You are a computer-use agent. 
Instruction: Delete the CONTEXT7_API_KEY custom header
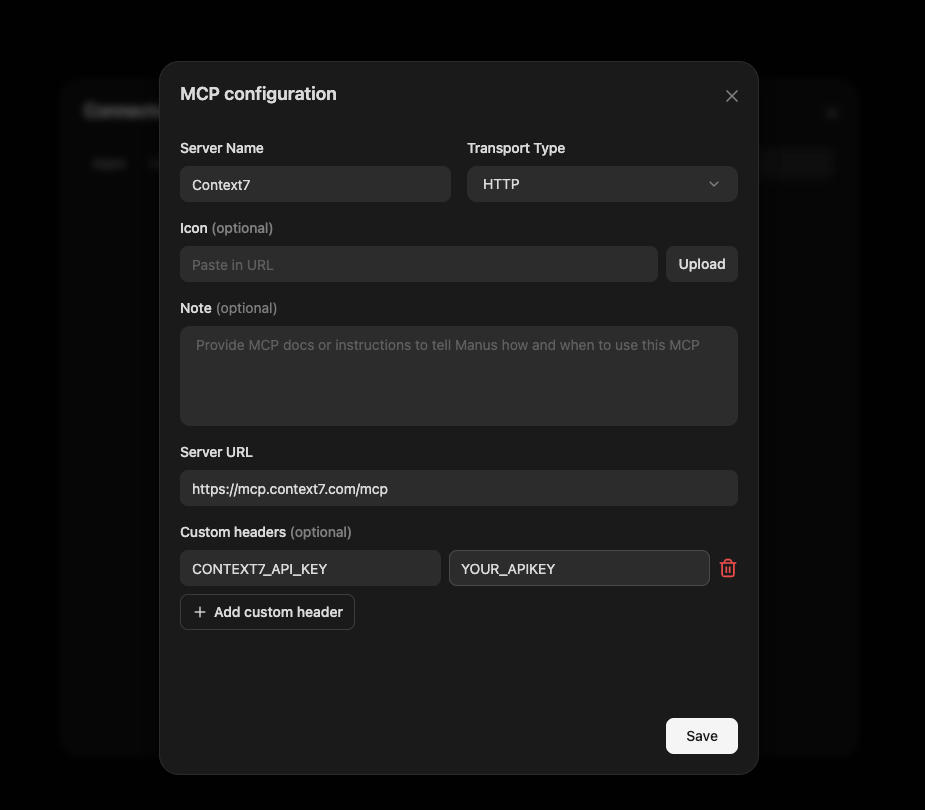(727, 568)
